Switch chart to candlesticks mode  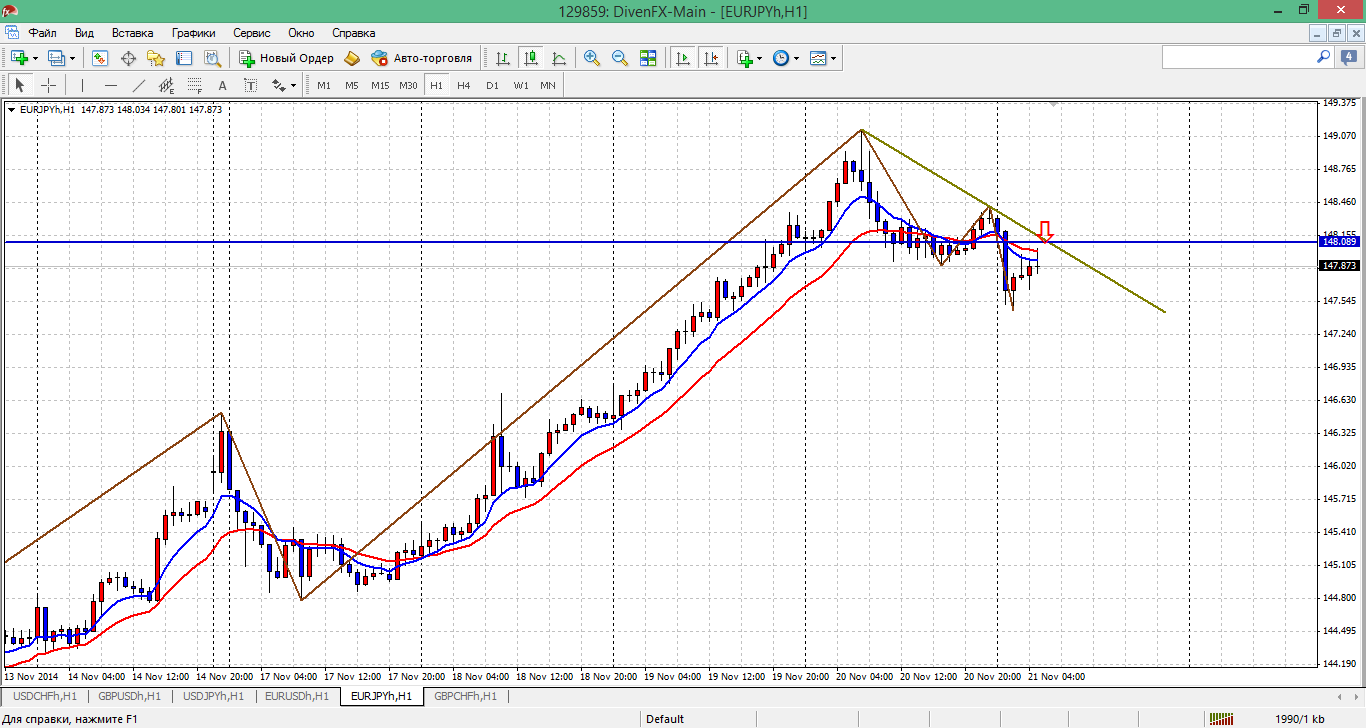point(531,58)
